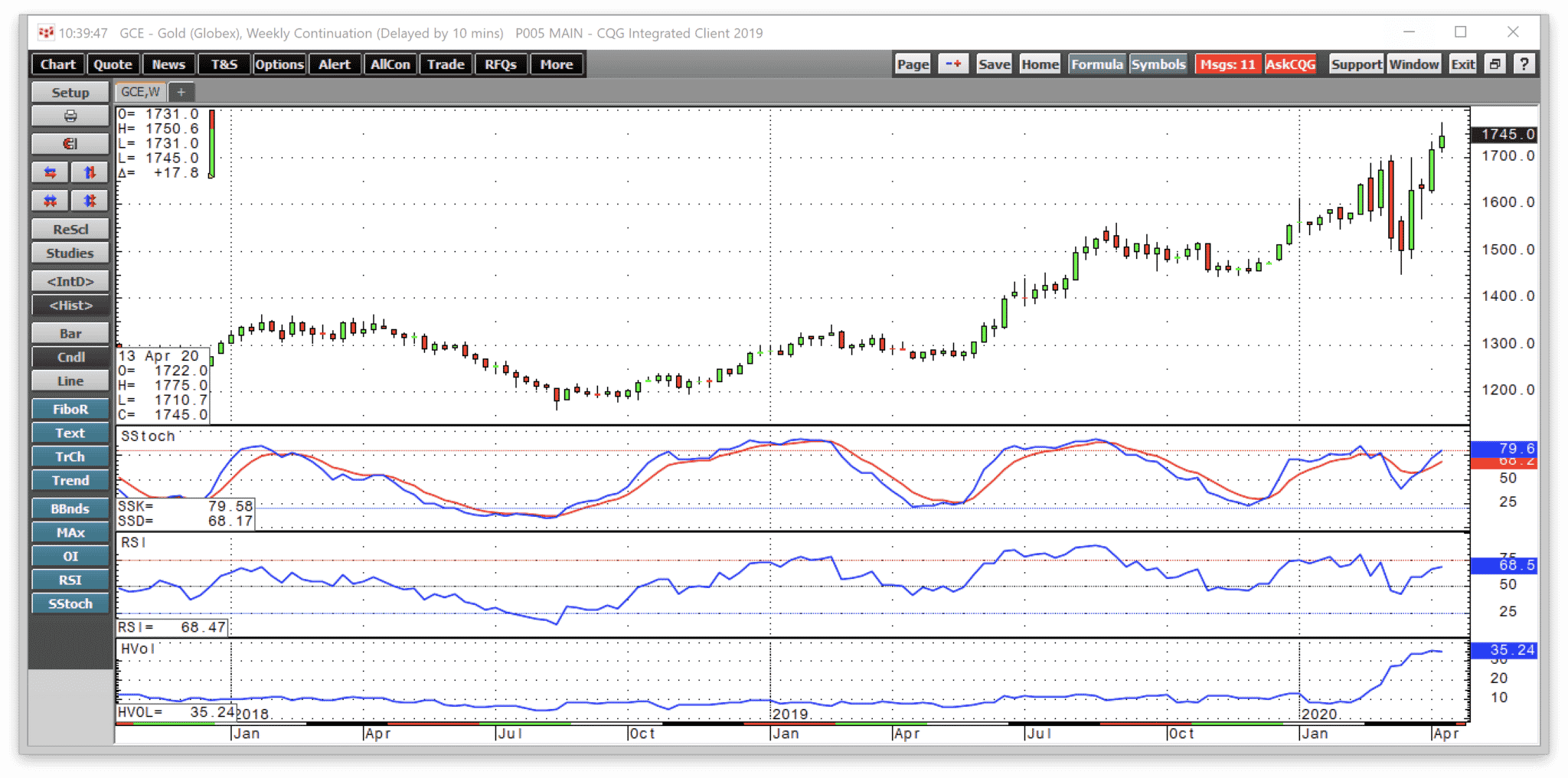
Task: Click the AskCQG button
Action: click(1290, 64)
